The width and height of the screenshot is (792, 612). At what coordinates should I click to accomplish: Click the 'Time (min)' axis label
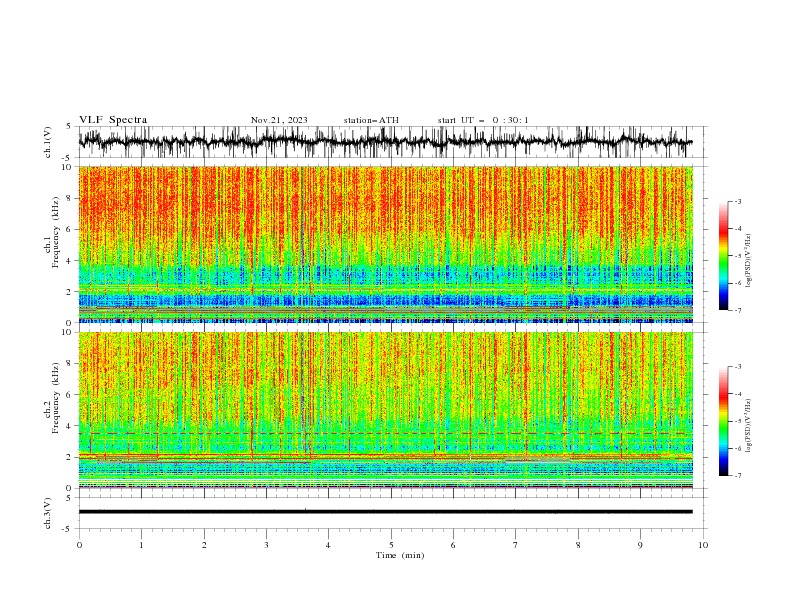400,555
